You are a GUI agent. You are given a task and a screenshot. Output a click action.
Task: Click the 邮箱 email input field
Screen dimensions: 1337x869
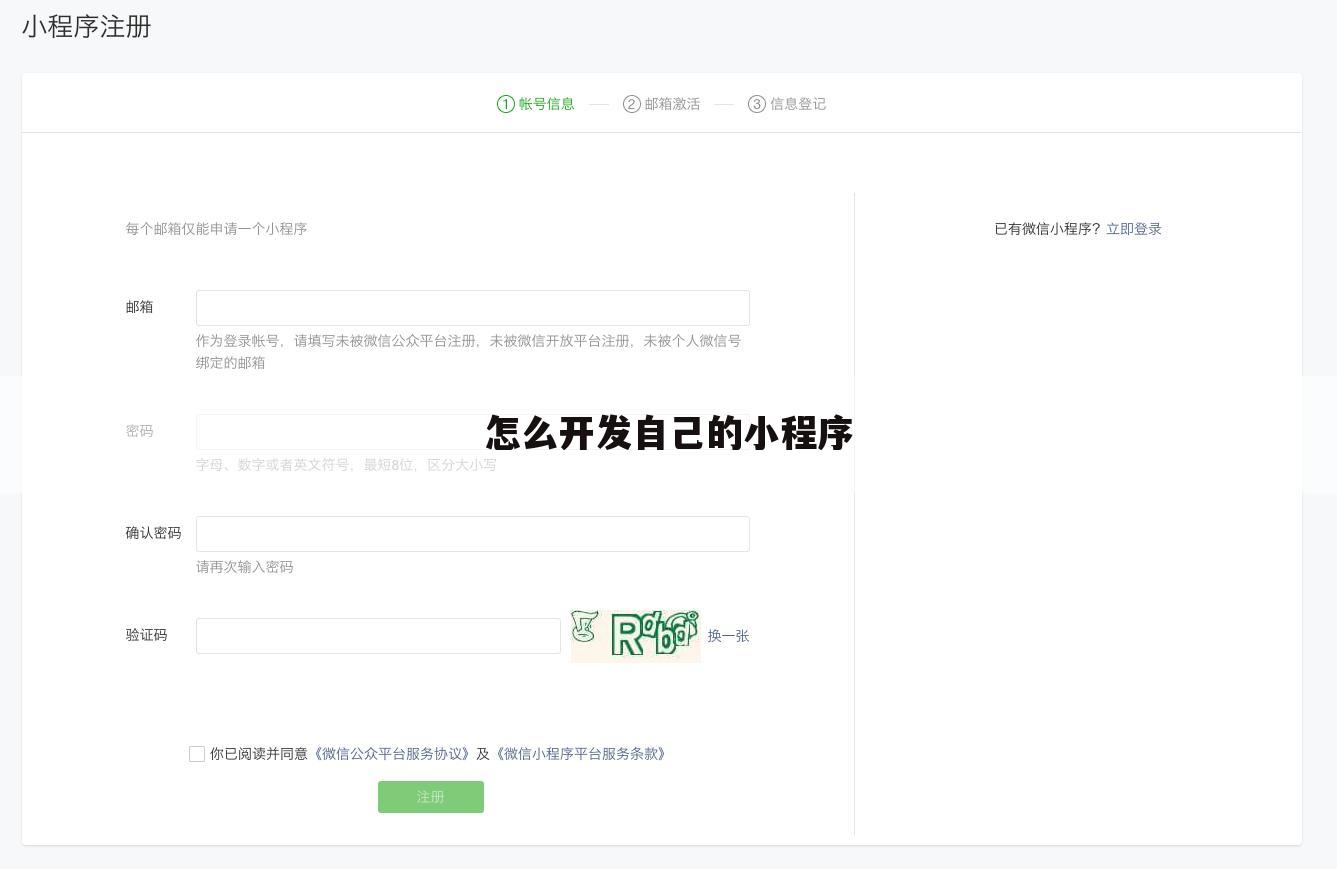tap(473, 308)
